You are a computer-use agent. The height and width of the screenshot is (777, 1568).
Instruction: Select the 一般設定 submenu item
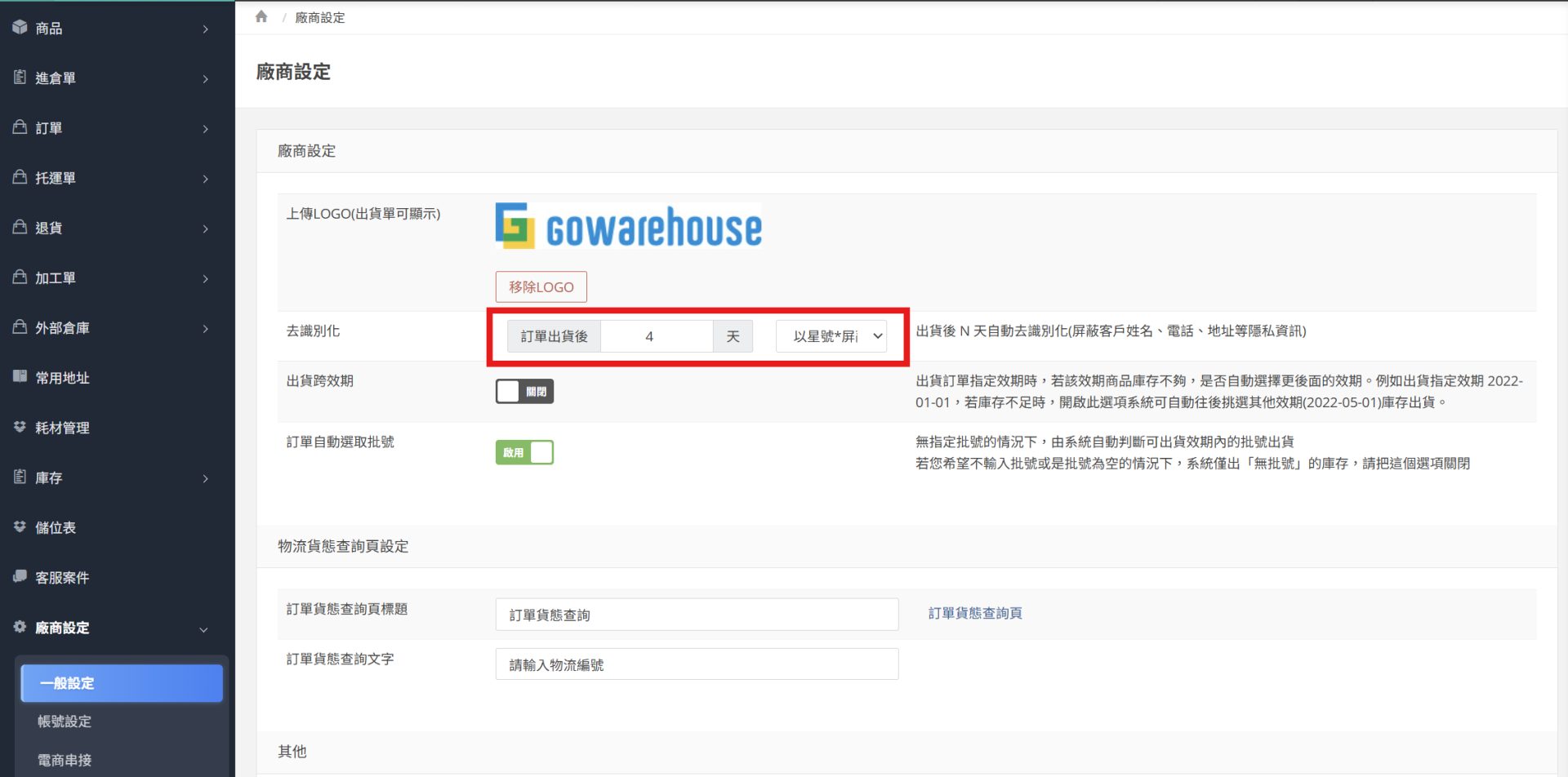tap(122, 683)
